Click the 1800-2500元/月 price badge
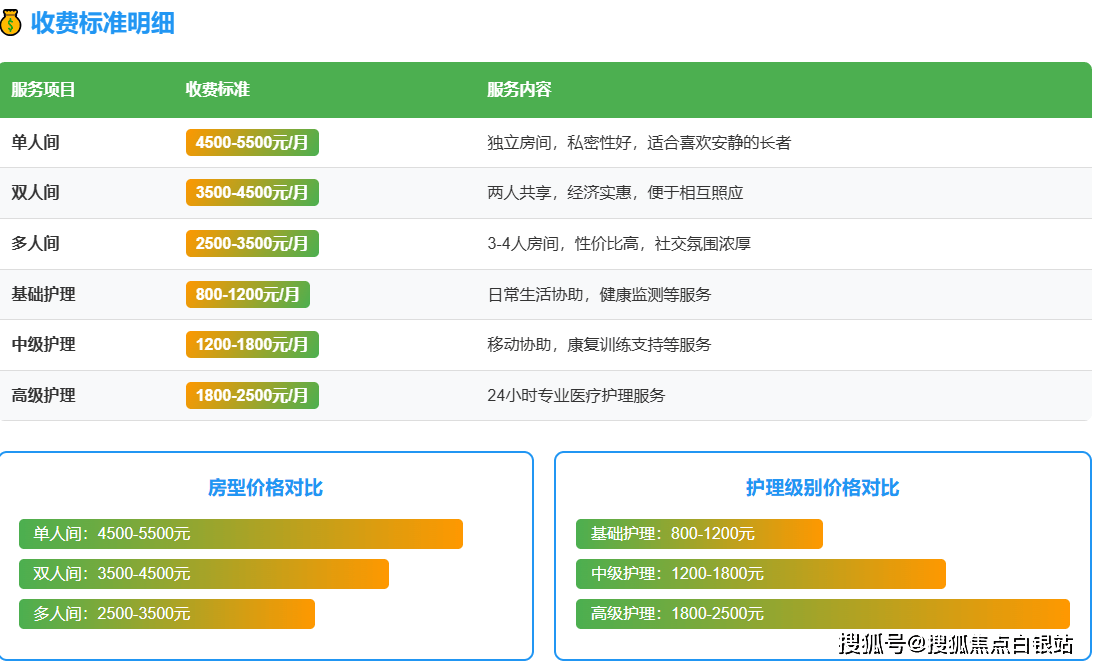This screenshot has width=1098, height=667. [252, 396]
